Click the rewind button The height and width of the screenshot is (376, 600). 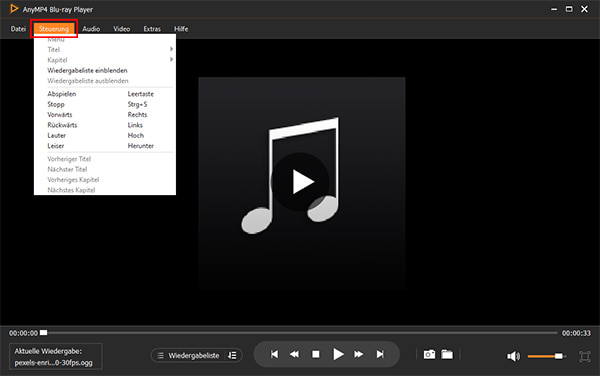(x=294, y=355)
